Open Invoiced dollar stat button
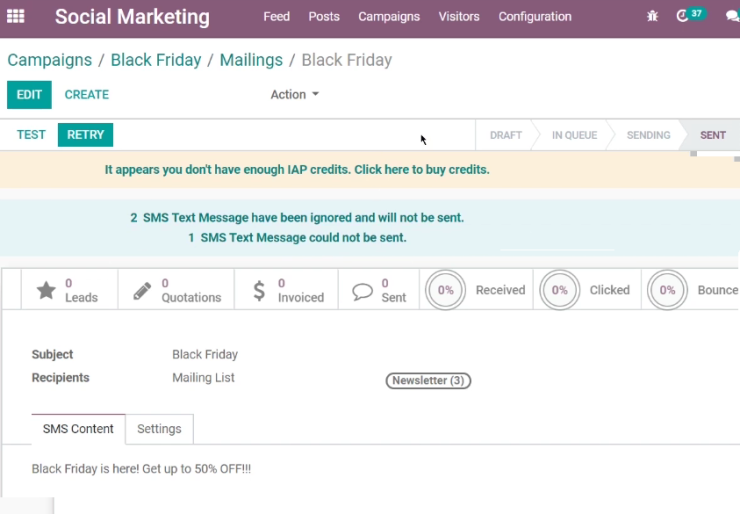 point(286,290)
